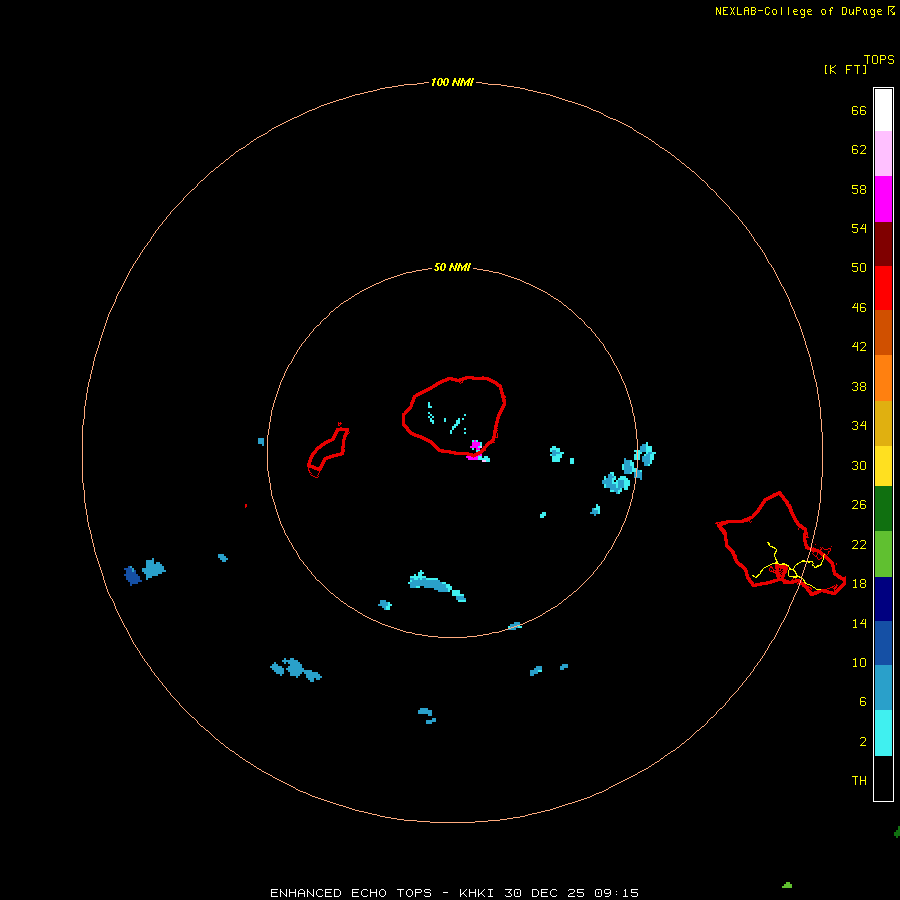900x900 pixels.
Task: Click the "TH" legend label
Action: [x=859, y=780]
